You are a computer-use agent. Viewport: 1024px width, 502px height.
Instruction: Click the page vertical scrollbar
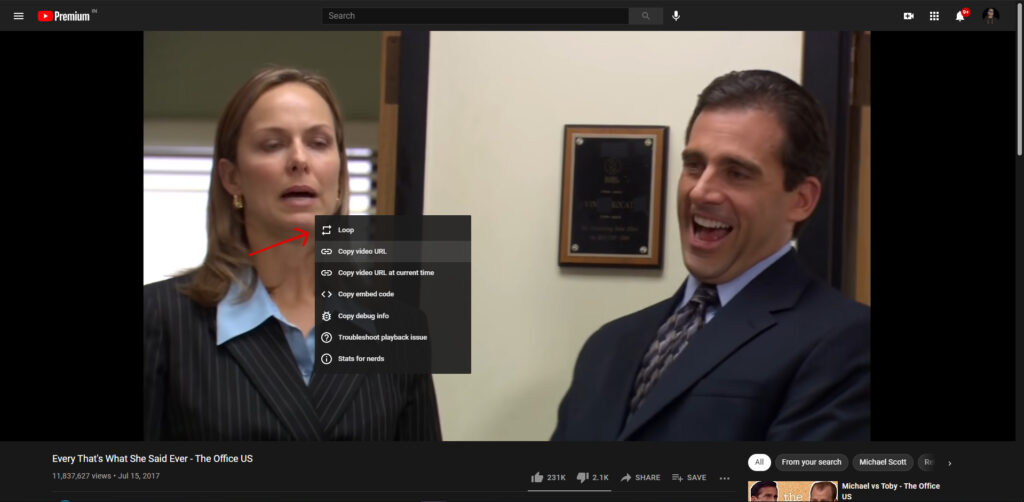coord(1019,78)
